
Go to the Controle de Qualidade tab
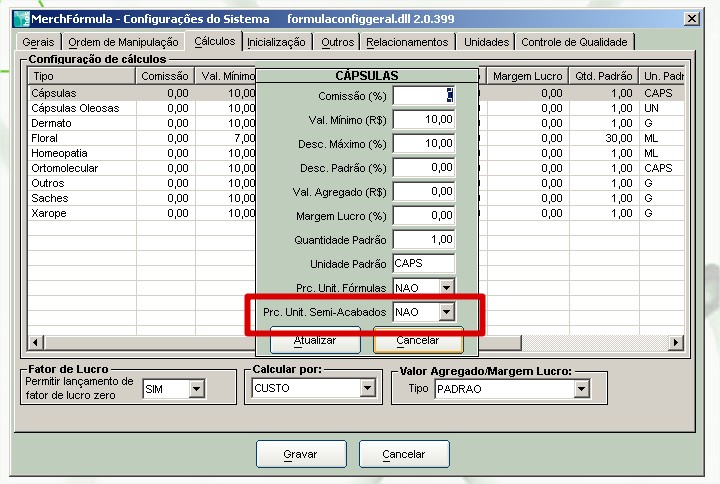pyautogui.click(x=575, y=42)
